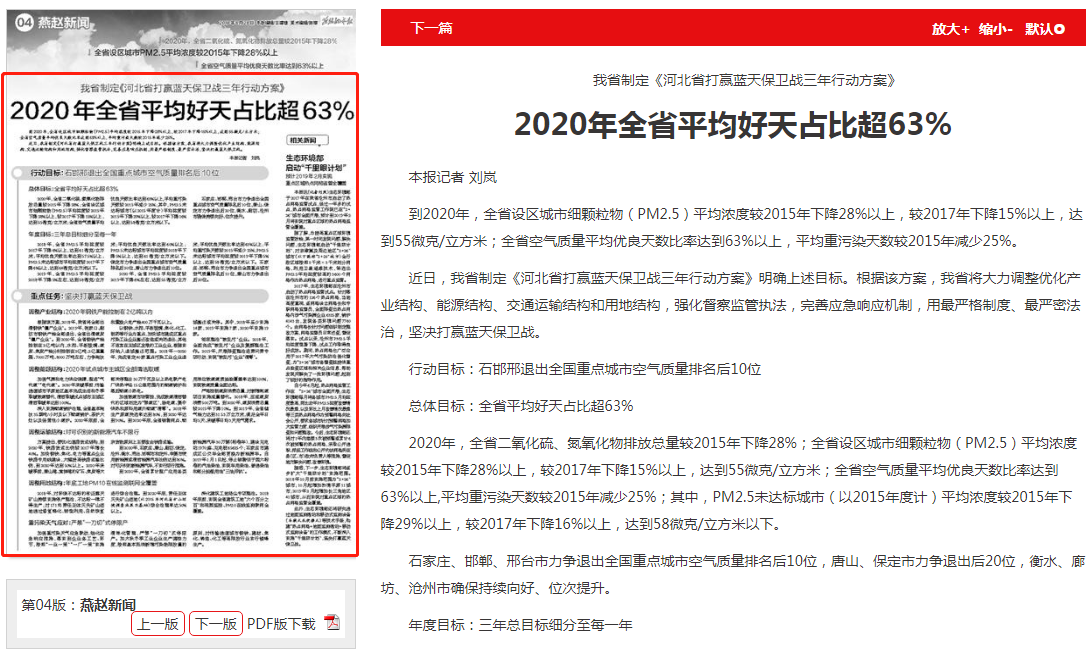Open previous page with 上一版
This screenshot has width=1089, height=650.
[157, 624]
